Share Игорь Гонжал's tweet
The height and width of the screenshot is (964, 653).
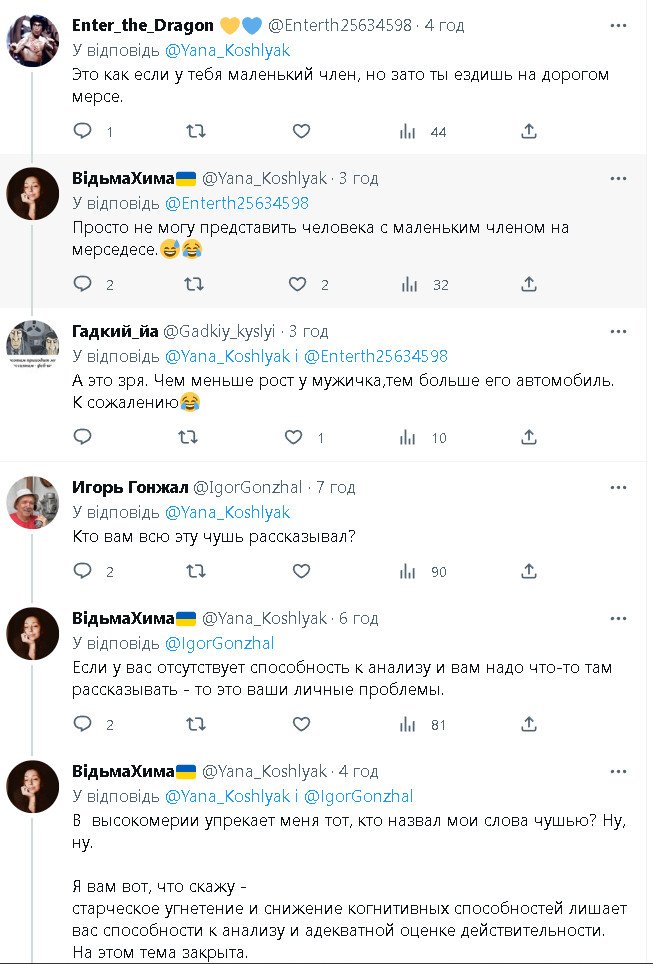pos(530,571)
